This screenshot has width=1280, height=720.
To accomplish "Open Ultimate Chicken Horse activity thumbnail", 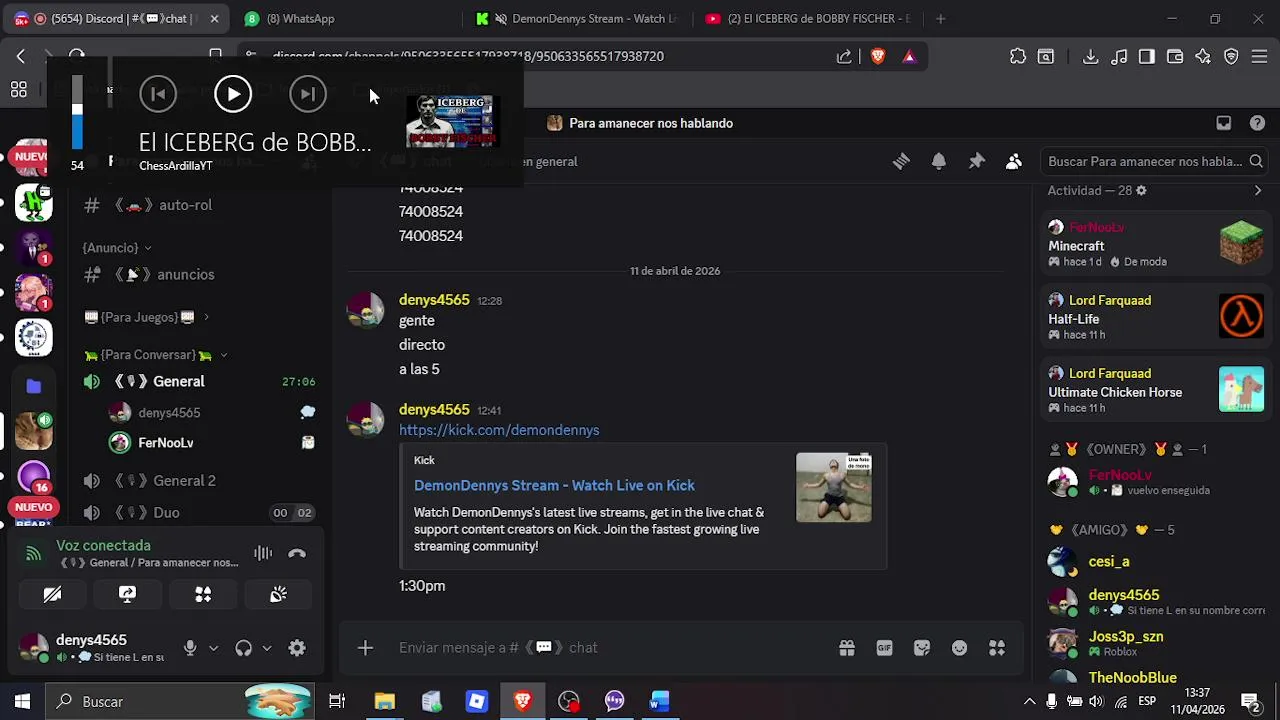I will 1241,390.
